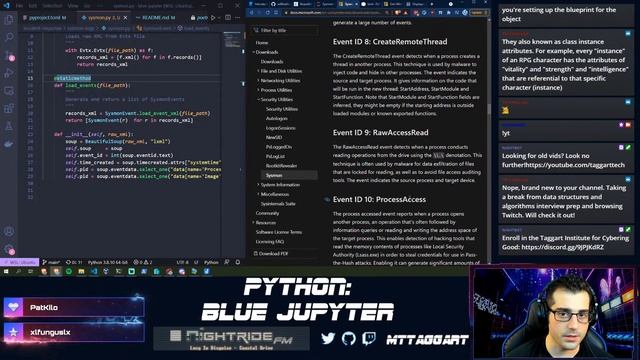Screen dimensions: 640x360
Task: Close the sysmon.py editor tab
Action: pyautogui.click(x=125, y=18)
